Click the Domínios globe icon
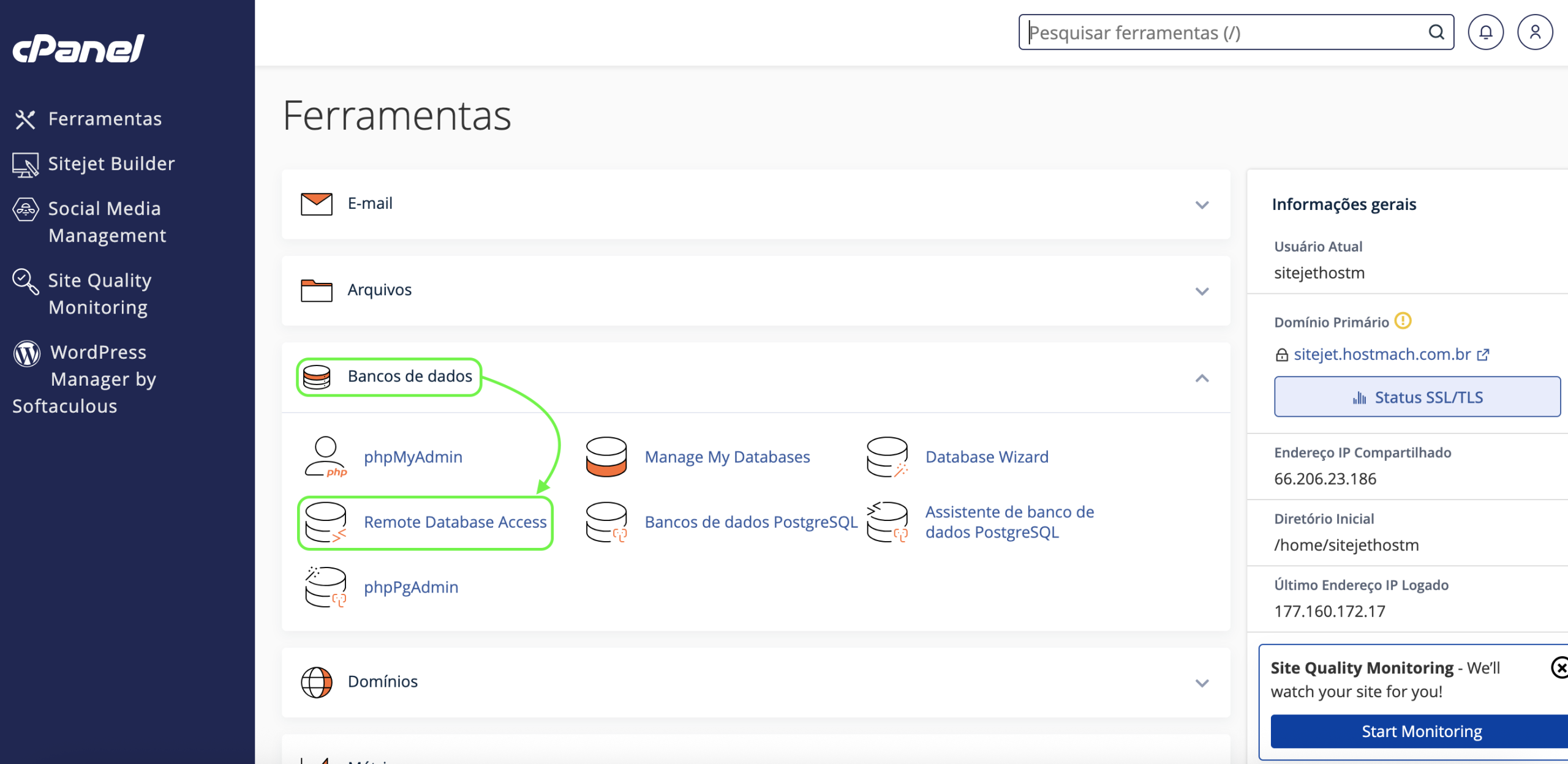Image resolution: width=1568 pixels, height=764 pixels. click(317, 682)
